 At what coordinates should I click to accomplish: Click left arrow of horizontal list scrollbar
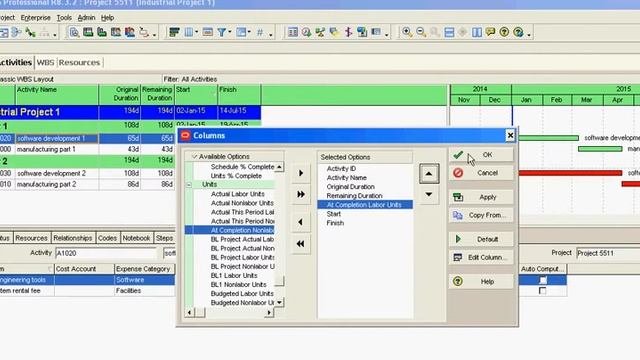[189, 313]
